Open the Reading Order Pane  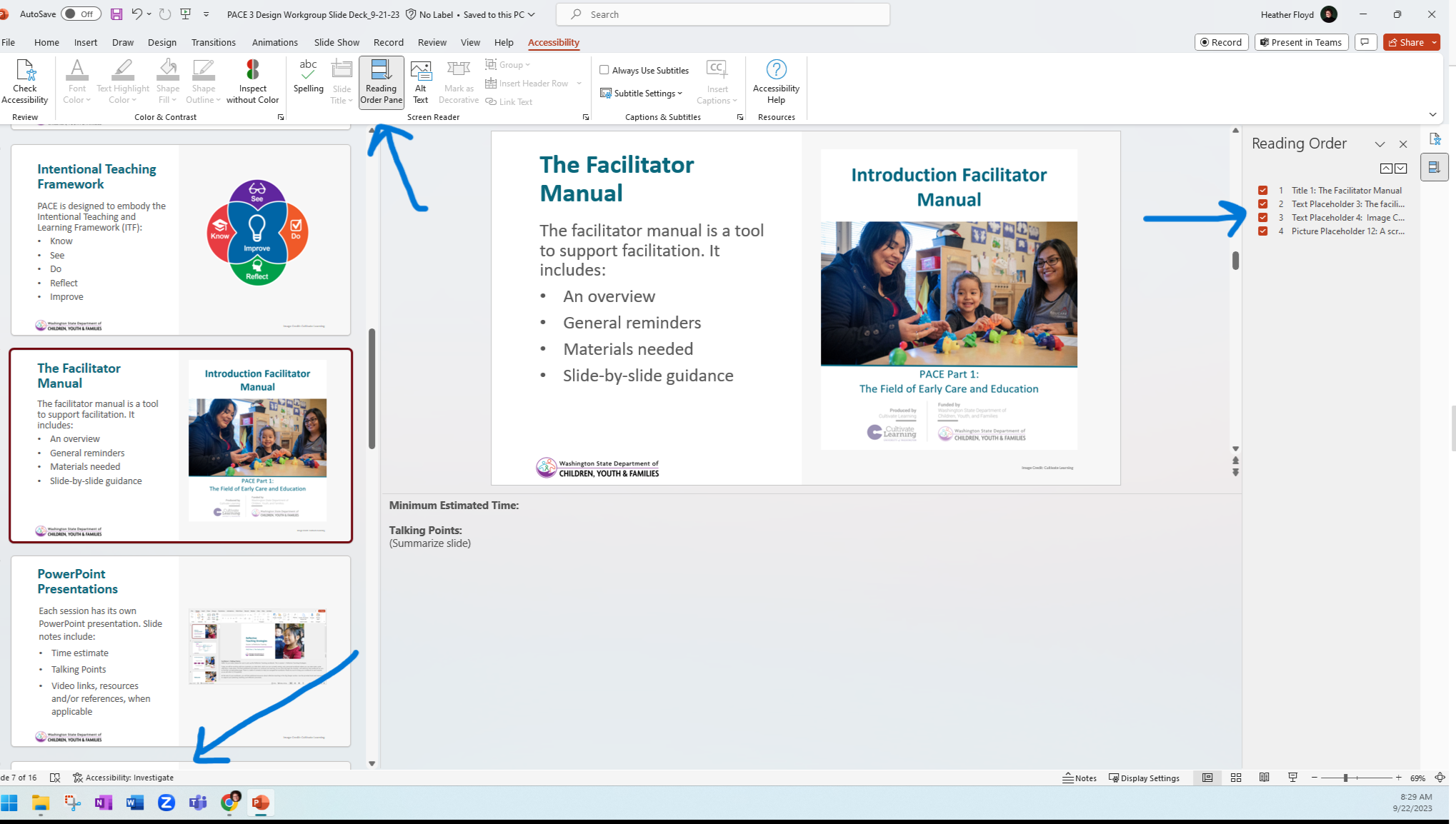(381, 81)
